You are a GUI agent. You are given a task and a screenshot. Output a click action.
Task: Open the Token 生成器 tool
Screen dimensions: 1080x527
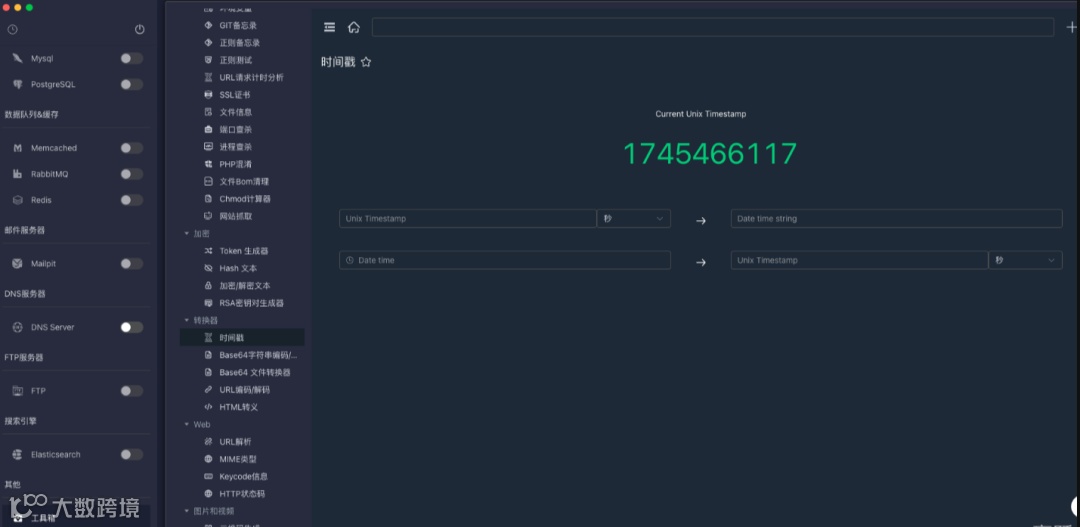(x=242, y=251)
